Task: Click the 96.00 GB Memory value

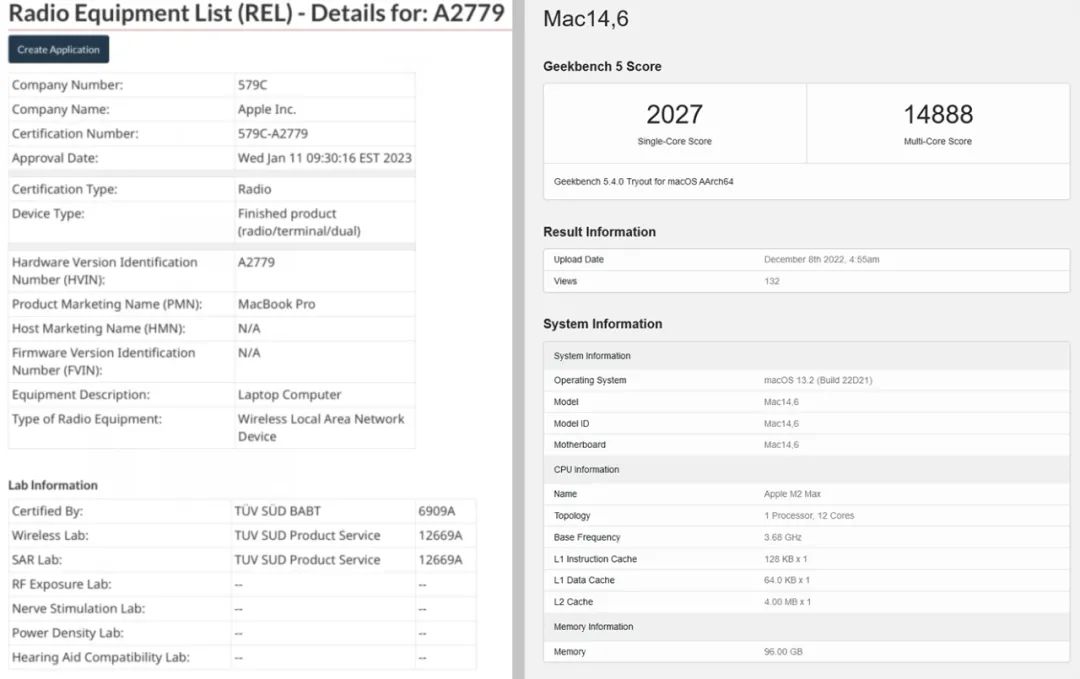Action: (783, 652)
